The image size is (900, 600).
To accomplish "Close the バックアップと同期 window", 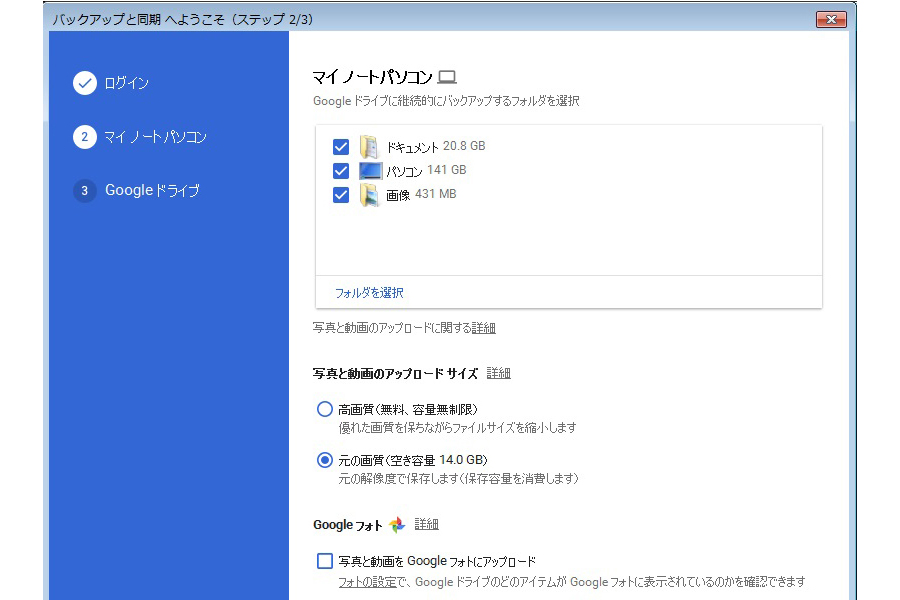I will [831, 19].
